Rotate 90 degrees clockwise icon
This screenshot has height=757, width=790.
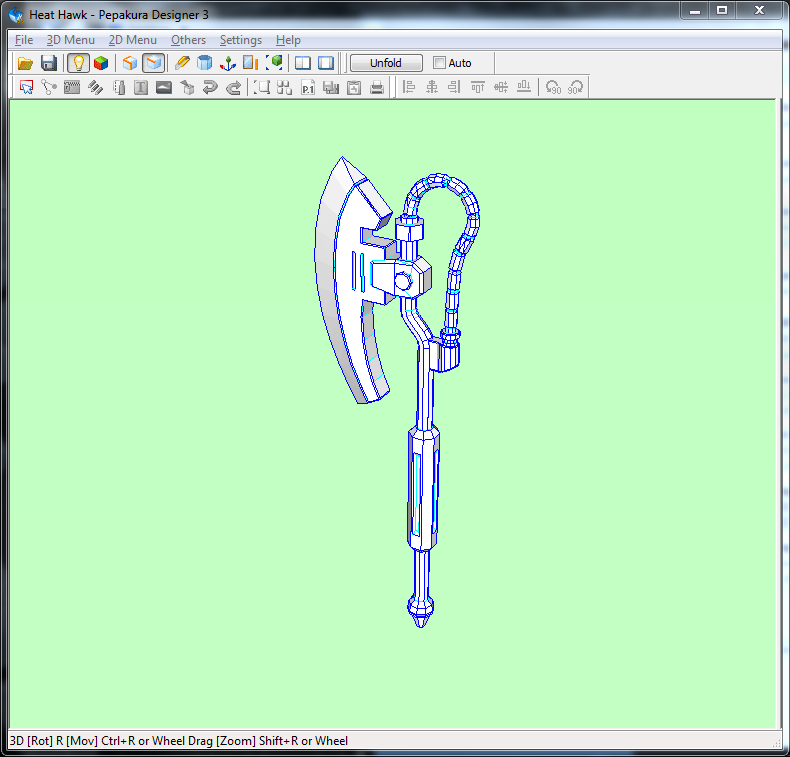pyautogui.click(x=575, y=87)
